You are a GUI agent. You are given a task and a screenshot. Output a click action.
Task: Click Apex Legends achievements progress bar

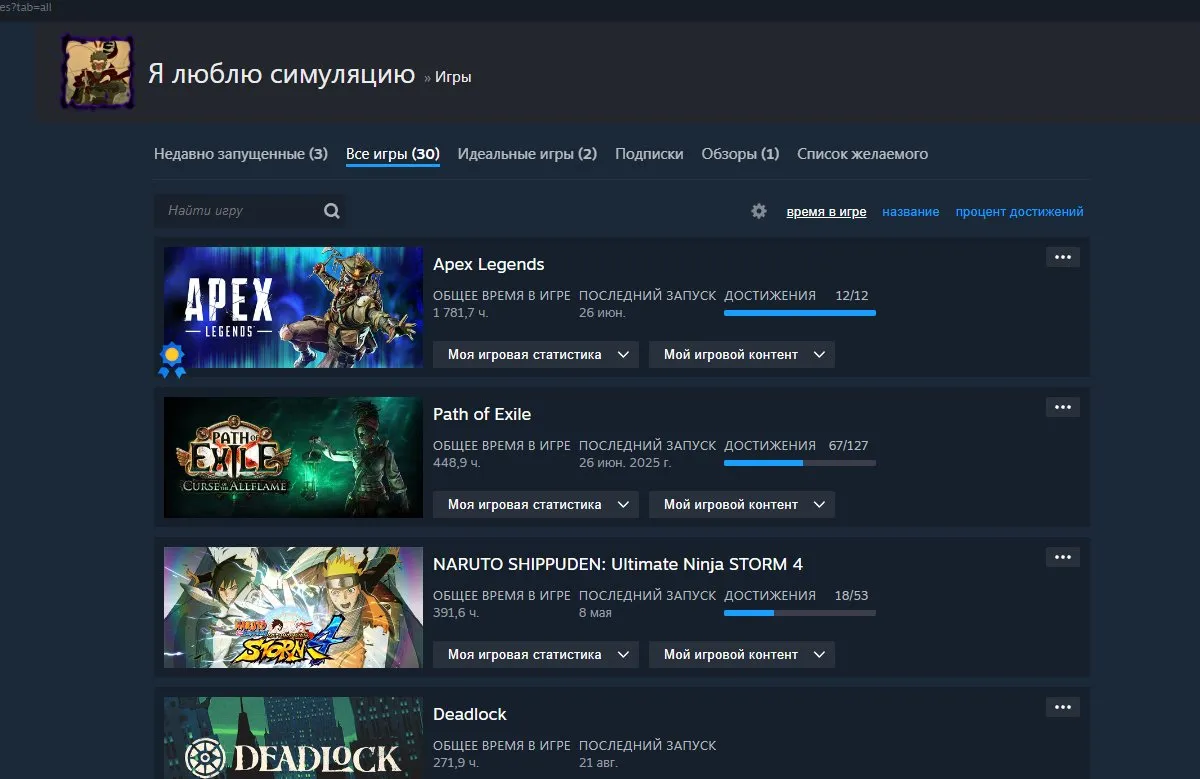(800, 313)
